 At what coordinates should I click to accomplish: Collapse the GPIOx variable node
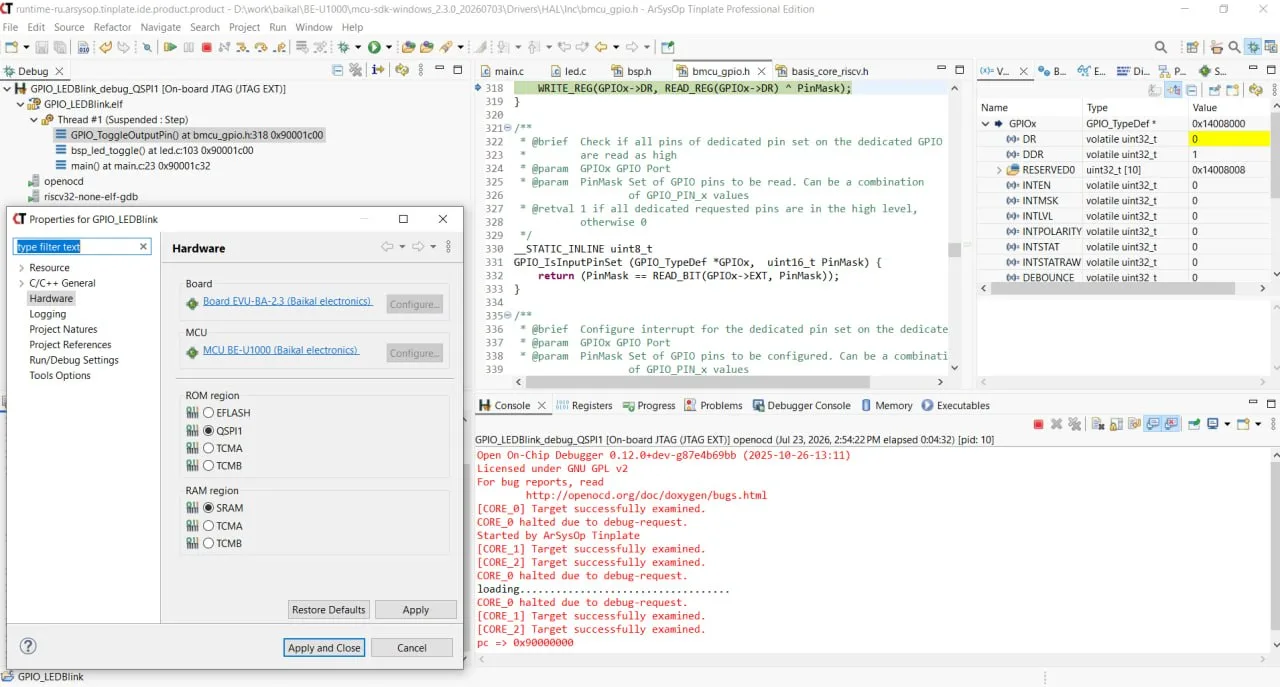pyautogui.click(x=985, y=124)
